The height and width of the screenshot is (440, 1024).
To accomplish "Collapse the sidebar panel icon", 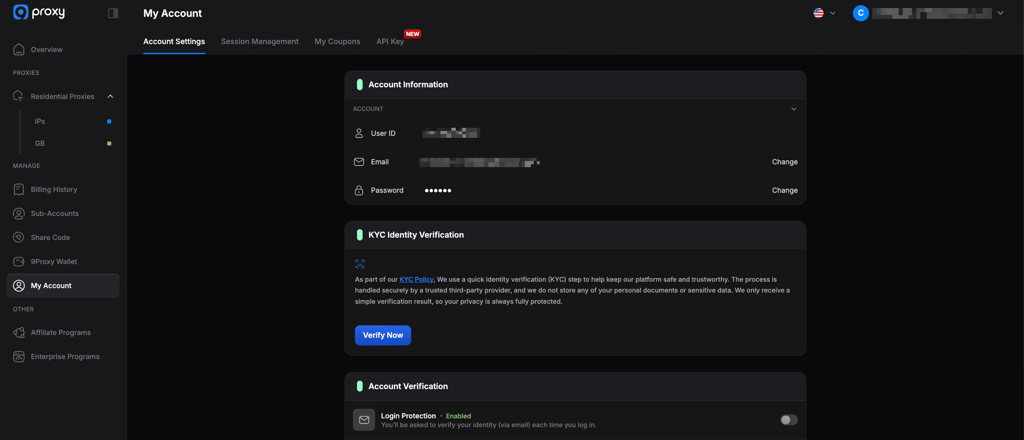I will (113, 13).
